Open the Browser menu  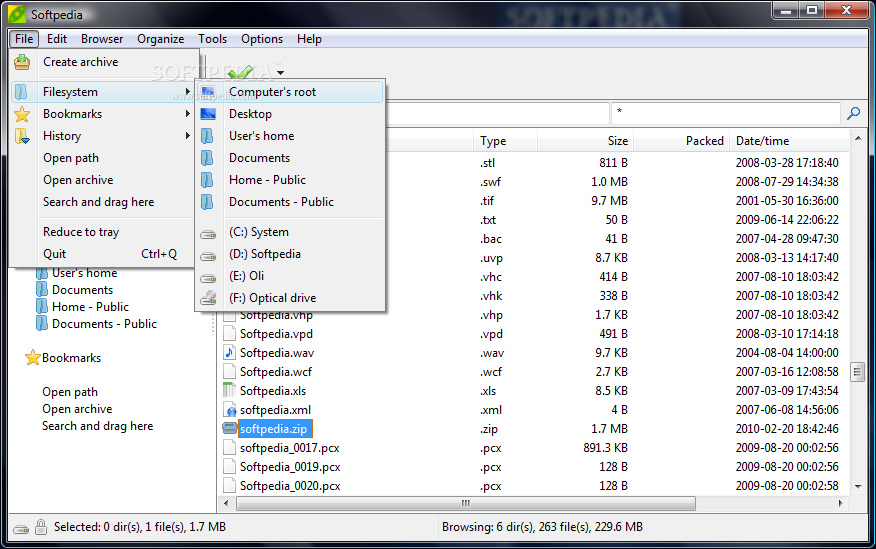pyautogui.click(x=102, y=39)
